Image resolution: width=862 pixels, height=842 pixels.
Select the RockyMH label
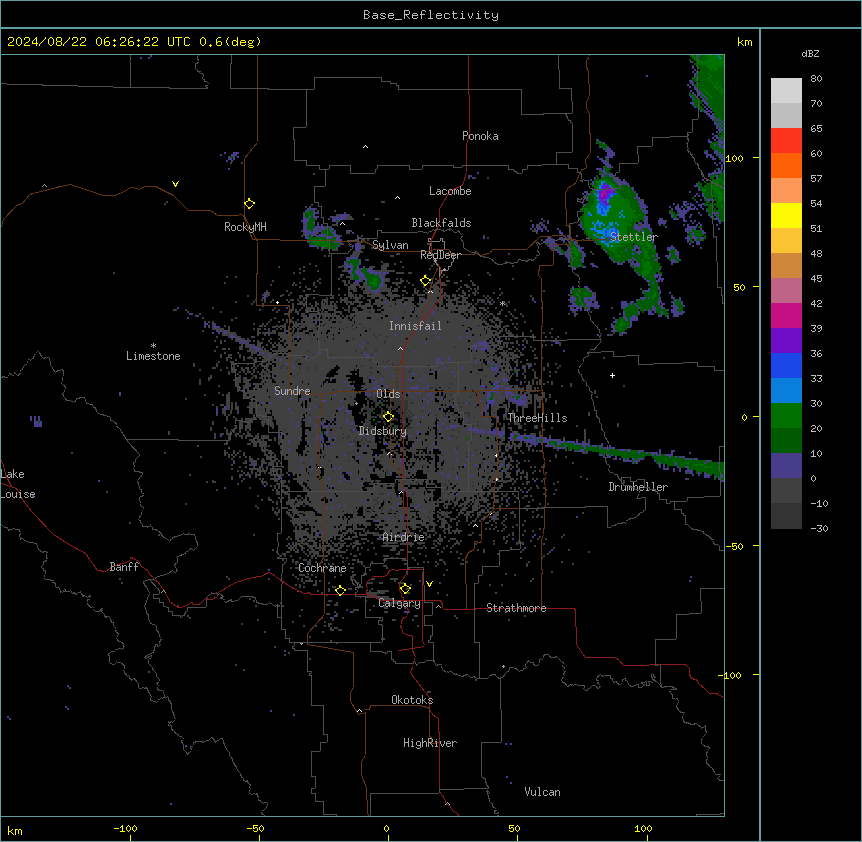point(245,227)
